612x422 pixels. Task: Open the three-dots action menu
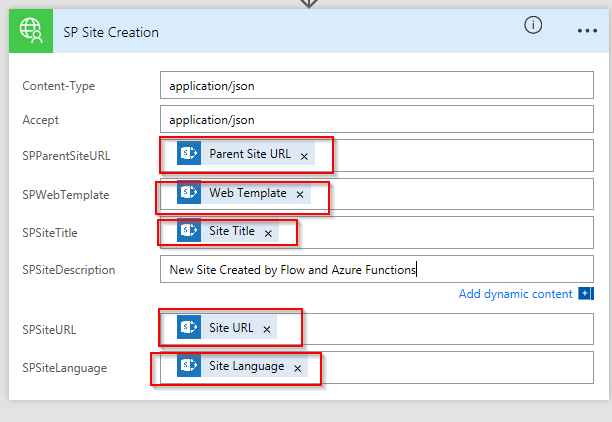pos(587,30)
